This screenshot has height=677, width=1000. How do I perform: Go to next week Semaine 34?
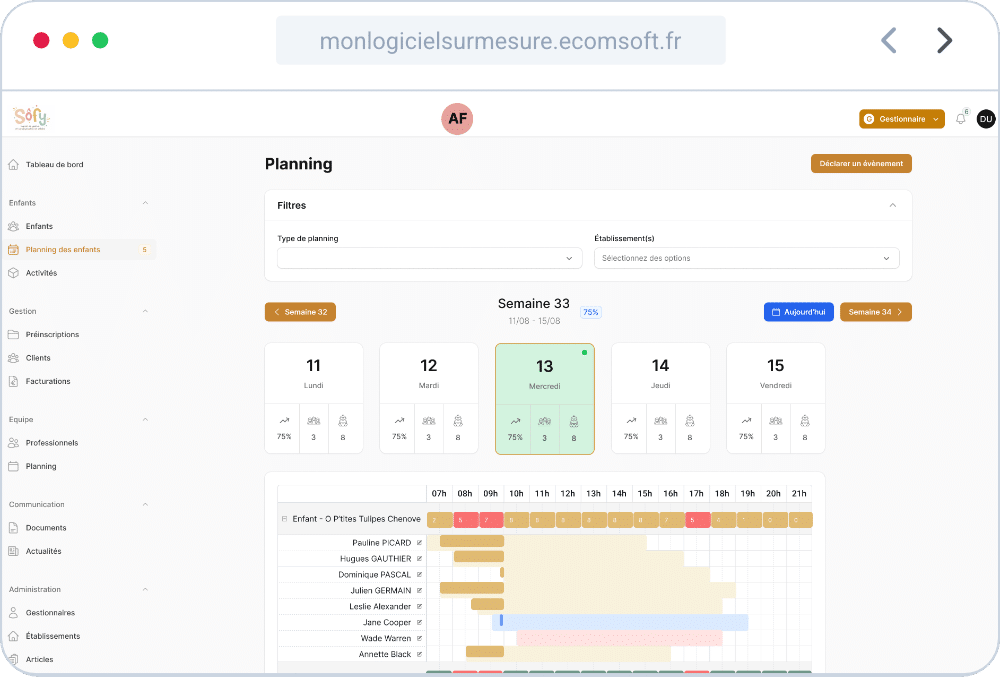point(875,312)
